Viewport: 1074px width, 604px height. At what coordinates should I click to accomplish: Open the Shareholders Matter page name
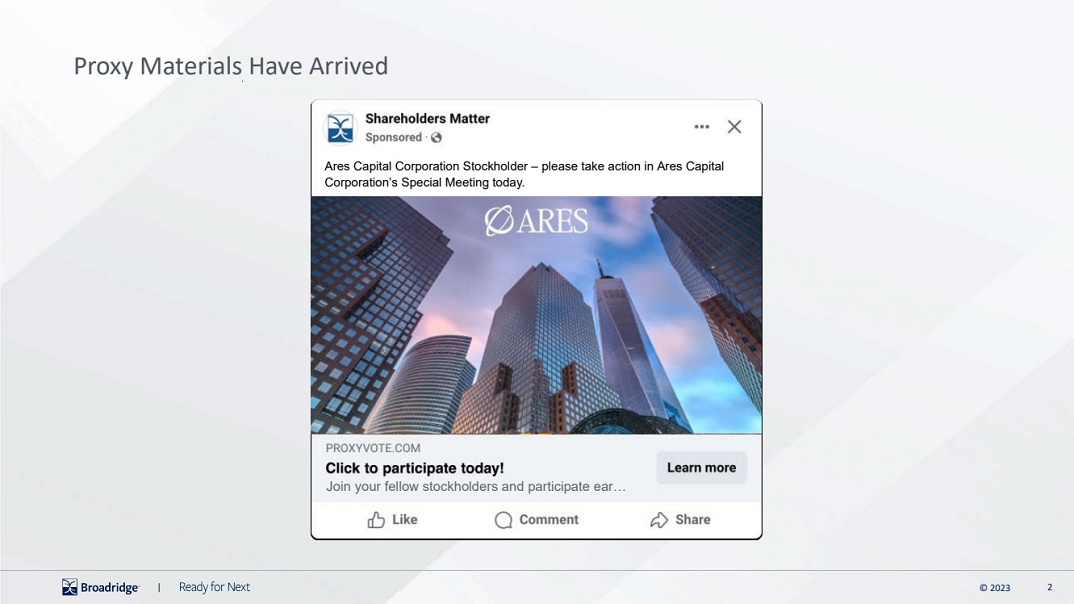coord(427,118)
